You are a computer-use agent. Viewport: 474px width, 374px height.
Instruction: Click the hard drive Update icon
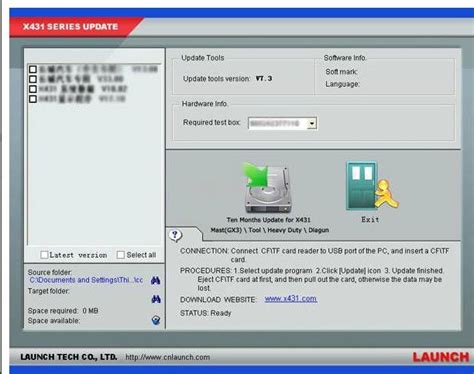tap(268, 188)
